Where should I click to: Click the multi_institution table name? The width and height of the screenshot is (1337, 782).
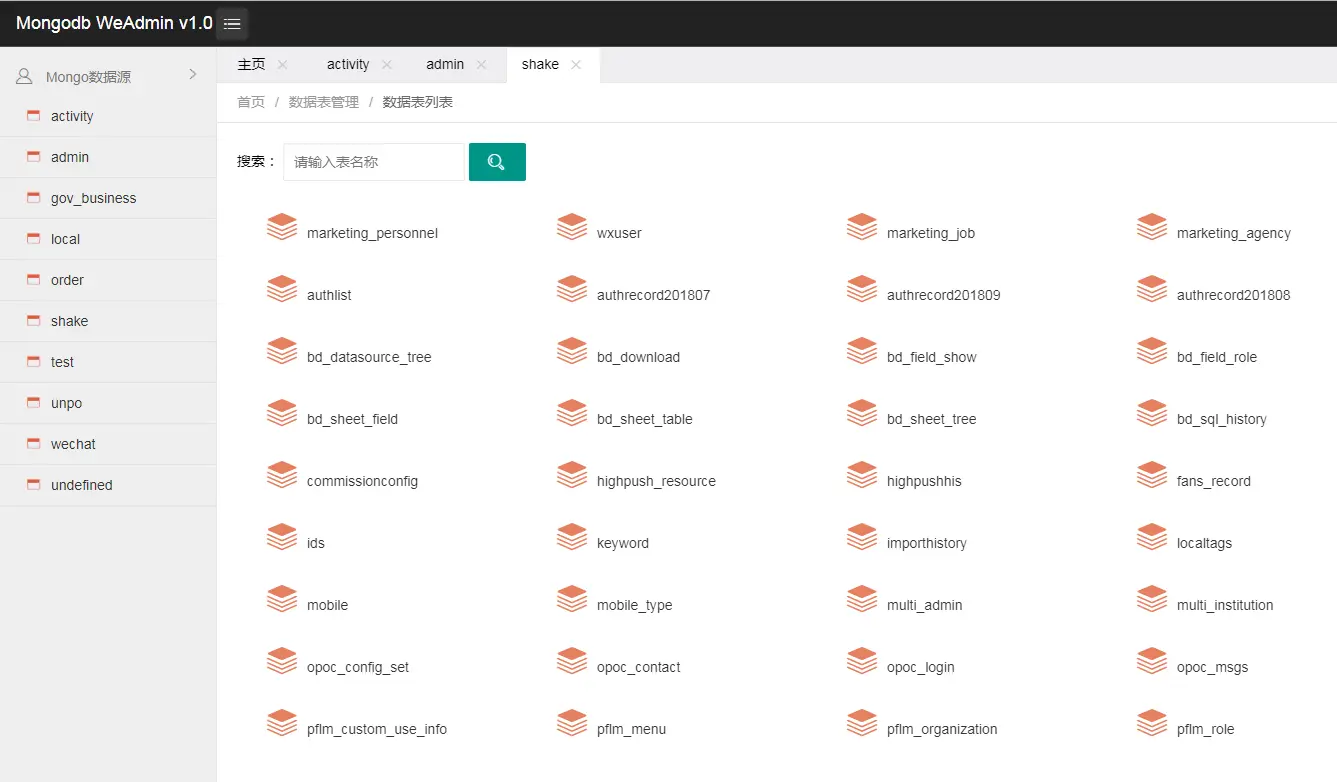(1225, 605)
